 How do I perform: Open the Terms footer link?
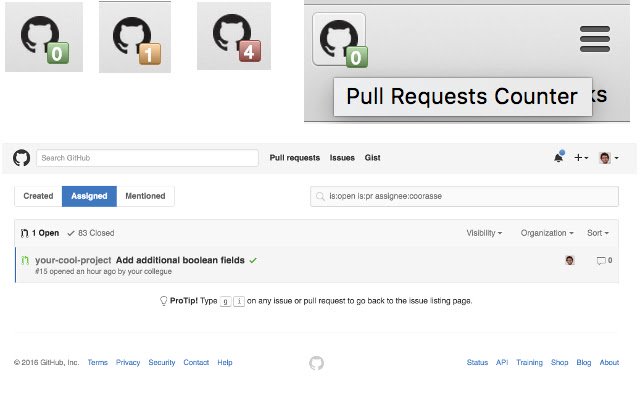click(x=98, y=362)
